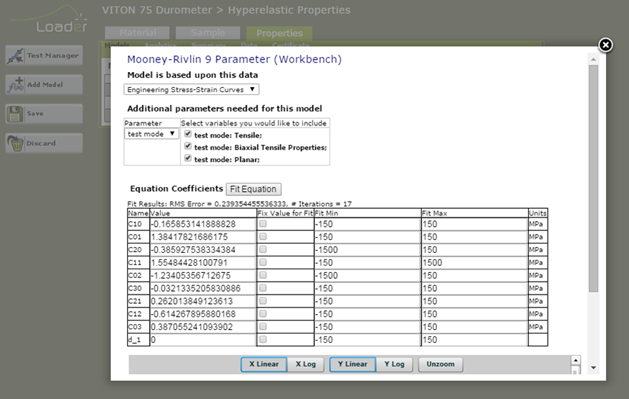This screenshot has height=399, width=629.
Task: Check Fix Value for Fit for C10
Action: coord(263,224)
